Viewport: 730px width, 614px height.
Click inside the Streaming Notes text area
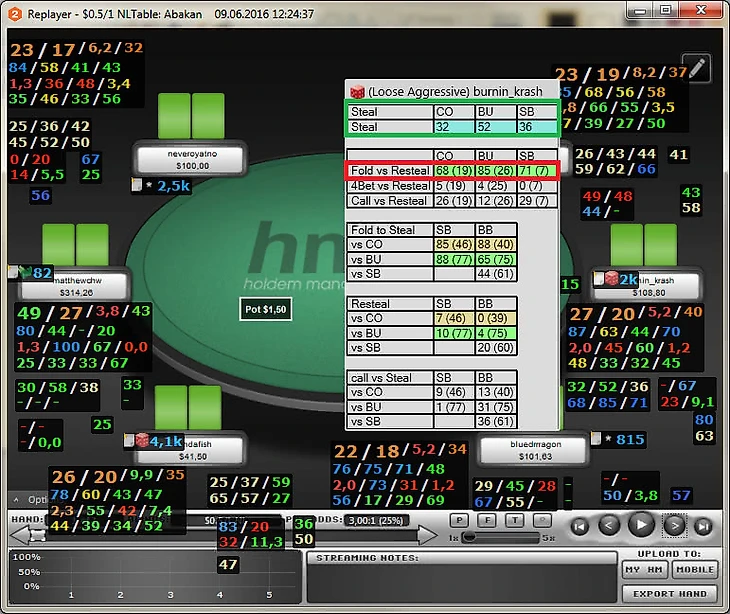coord(461,582)
